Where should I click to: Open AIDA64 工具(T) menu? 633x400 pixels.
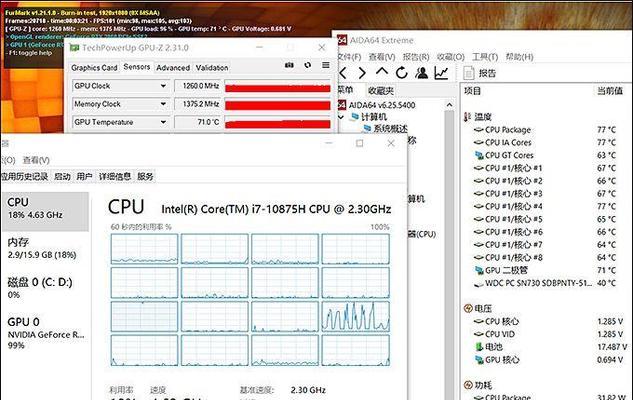(x=485, y=57)
